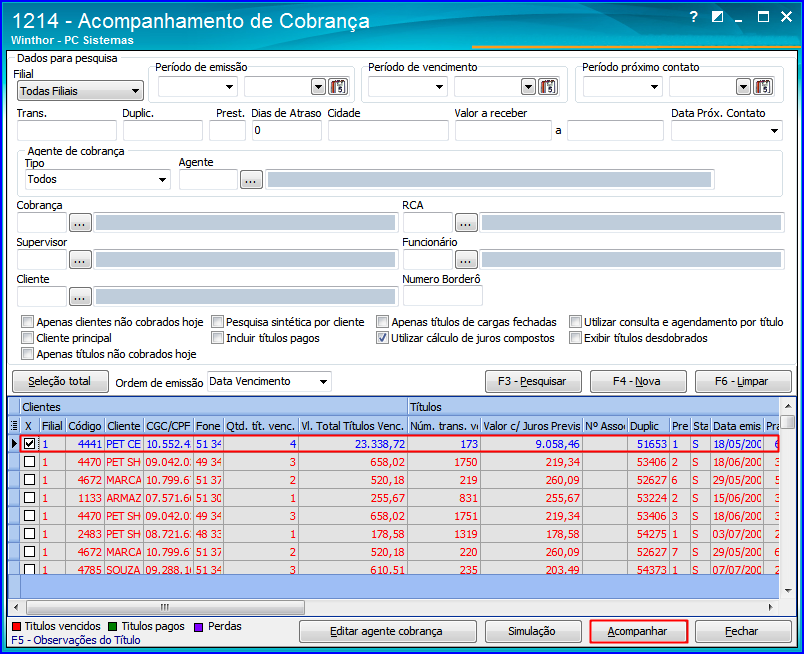This screenshot has width=804, height=654.
Task: Click Trans. input field
Action: [x=66, y=131]
